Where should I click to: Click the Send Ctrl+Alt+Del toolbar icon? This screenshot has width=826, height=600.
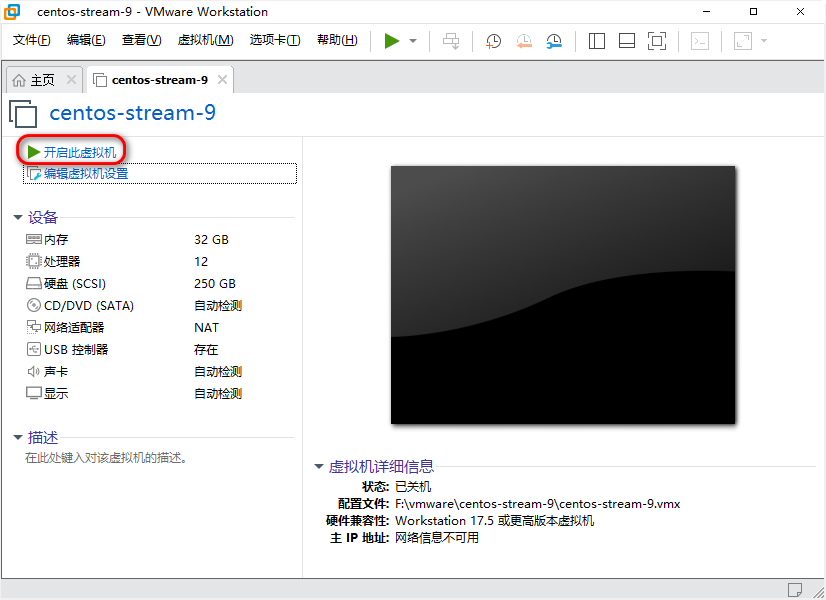click(451, 41)
